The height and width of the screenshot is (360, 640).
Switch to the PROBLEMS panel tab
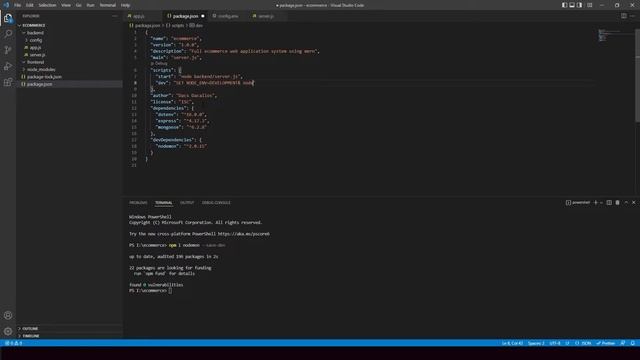138,202
